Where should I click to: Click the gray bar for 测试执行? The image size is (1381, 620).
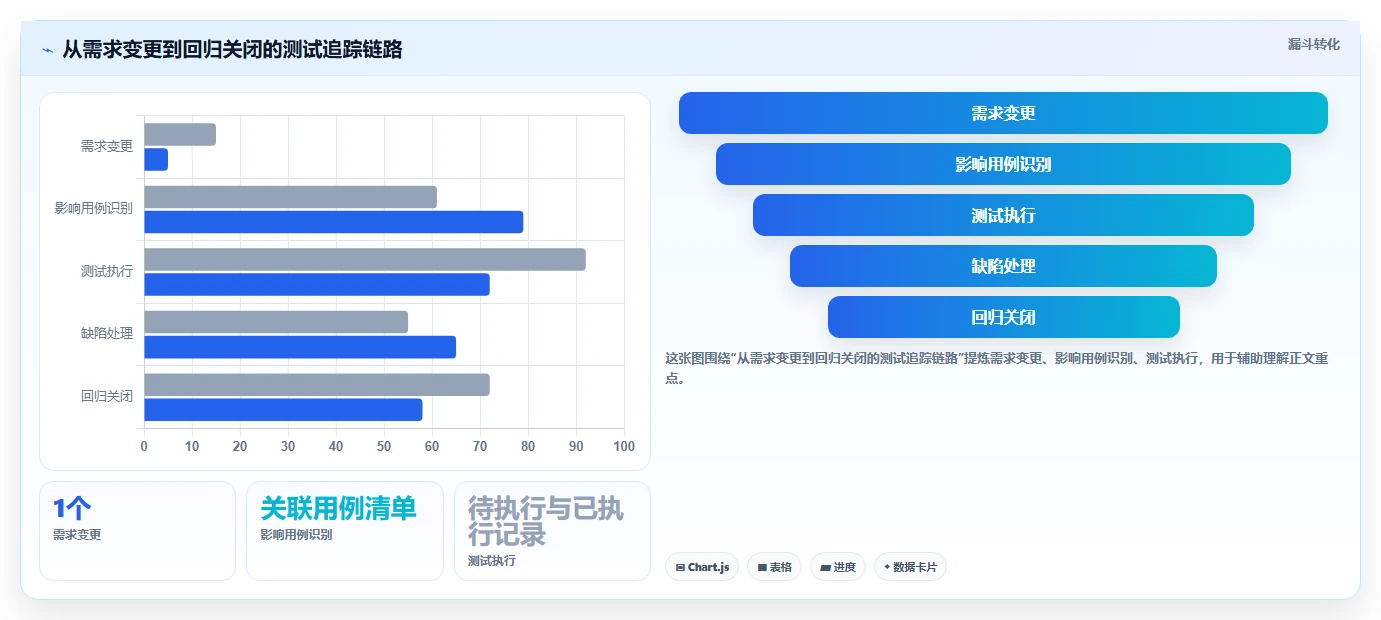tap(365, 259)
